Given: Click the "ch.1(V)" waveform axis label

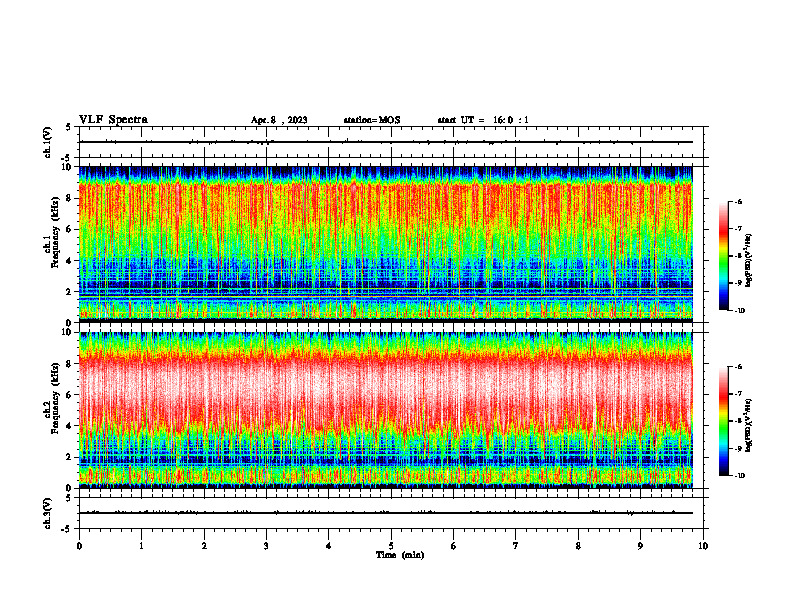Looking at the screenshot, I should coord(48,142).
